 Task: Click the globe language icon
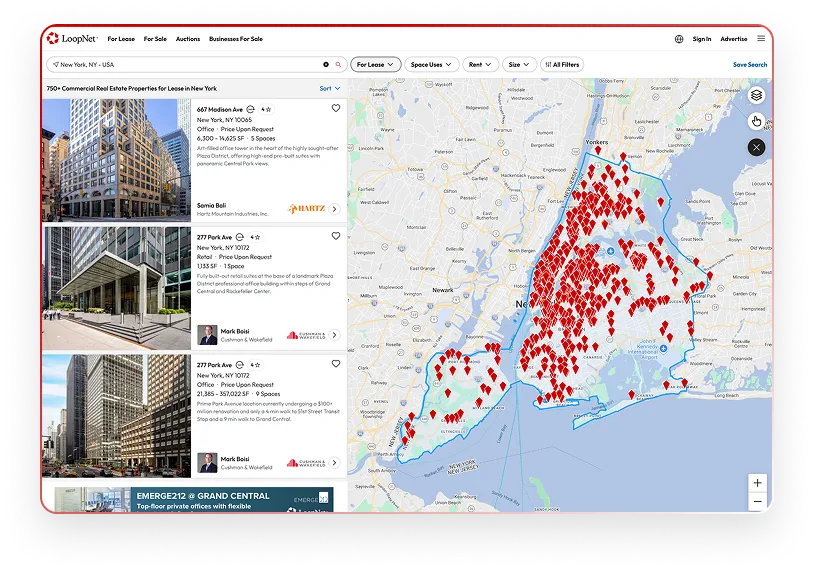(679, 39)
